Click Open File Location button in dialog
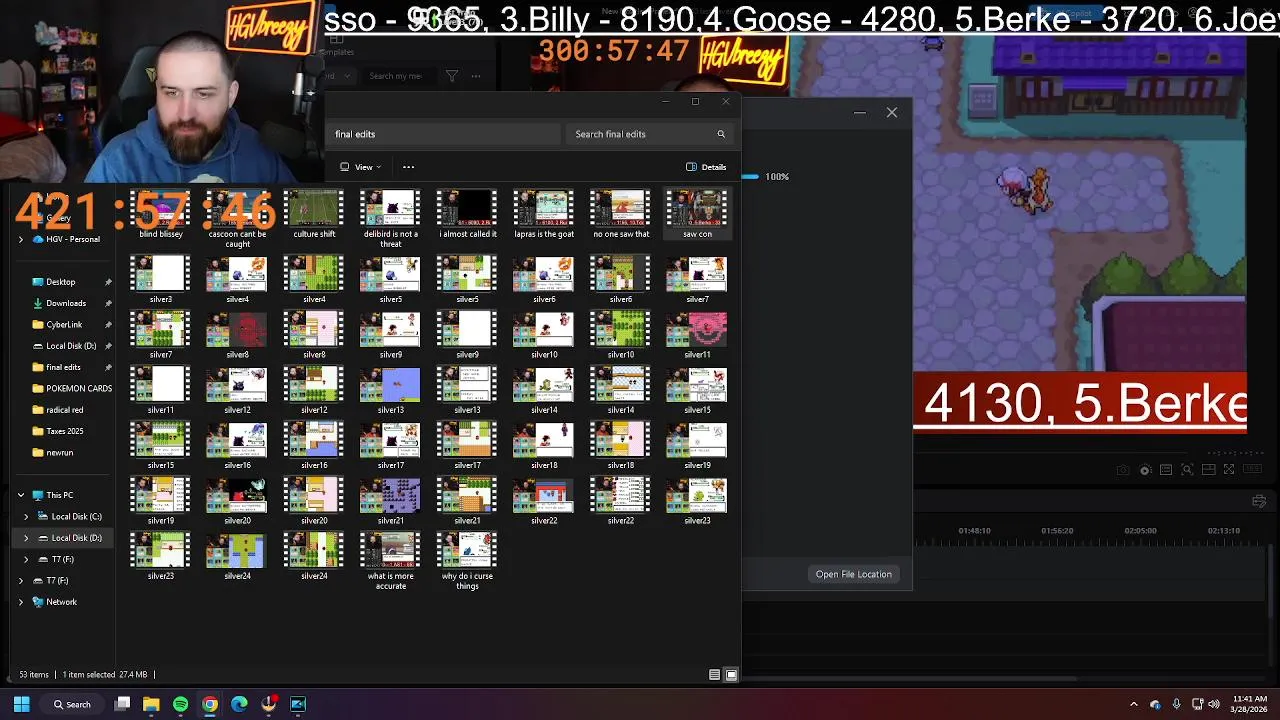The height and width of the screenshot is (720, 1280). point(853,574)
